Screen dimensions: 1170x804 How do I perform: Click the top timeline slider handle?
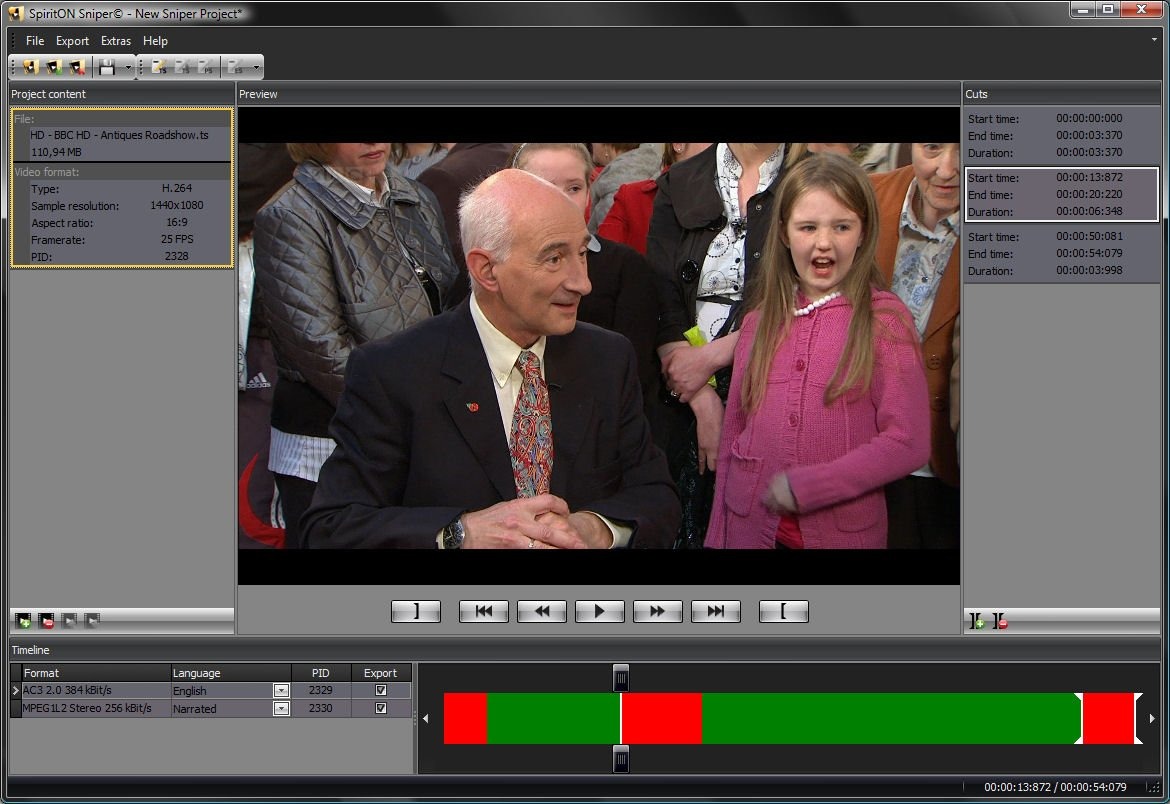(621, 677)
